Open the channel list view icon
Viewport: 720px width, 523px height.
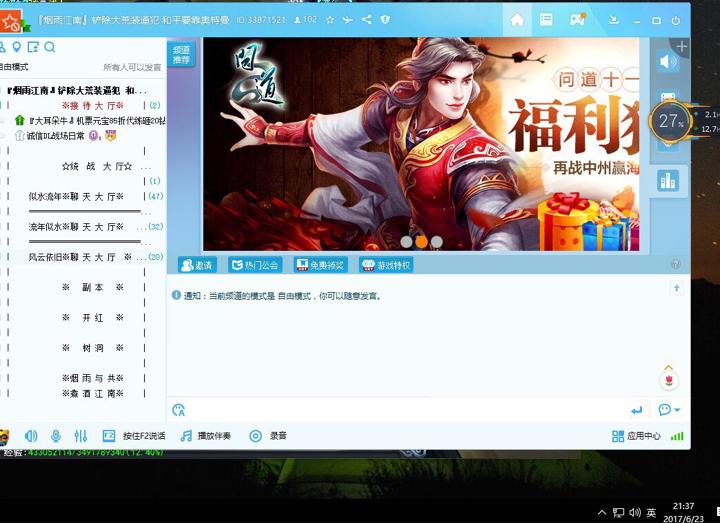546,19
